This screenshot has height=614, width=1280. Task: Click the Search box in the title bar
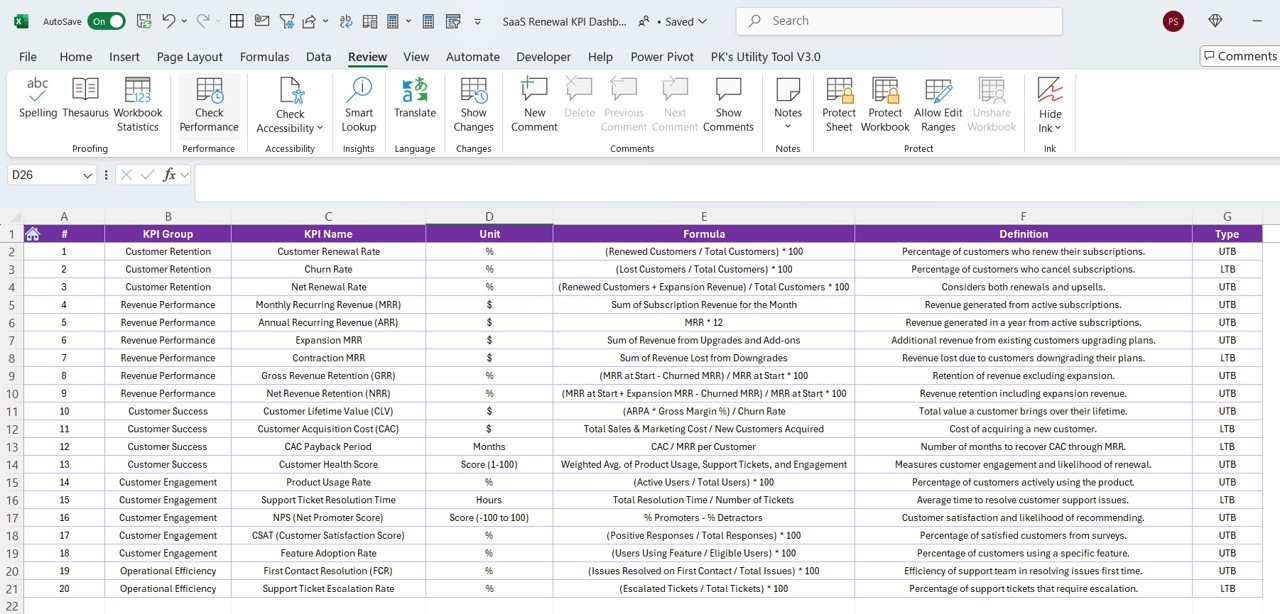[899, 21]
